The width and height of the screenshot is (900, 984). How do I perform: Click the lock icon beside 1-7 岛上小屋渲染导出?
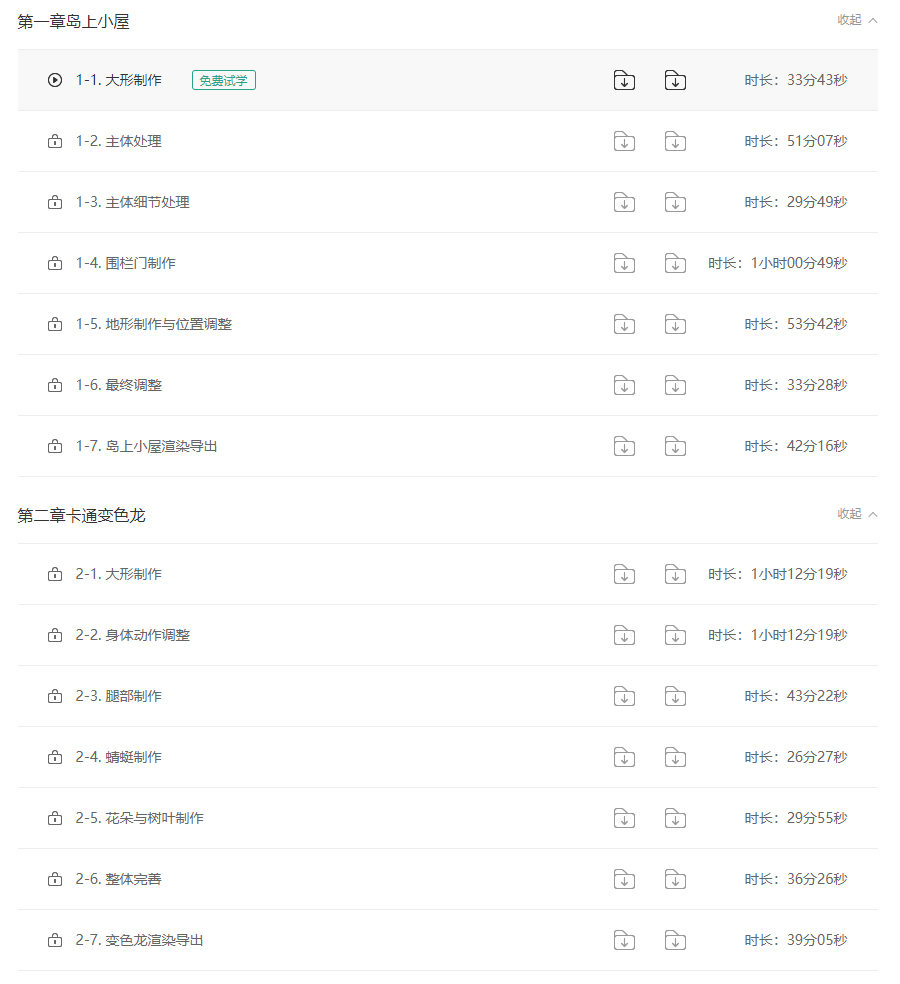point(55,446)
